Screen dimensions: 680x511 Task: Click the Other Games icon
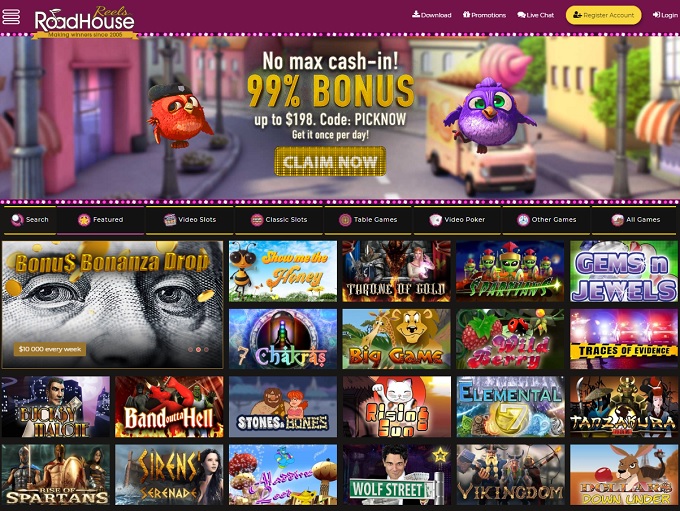click(x=523, y=220)
